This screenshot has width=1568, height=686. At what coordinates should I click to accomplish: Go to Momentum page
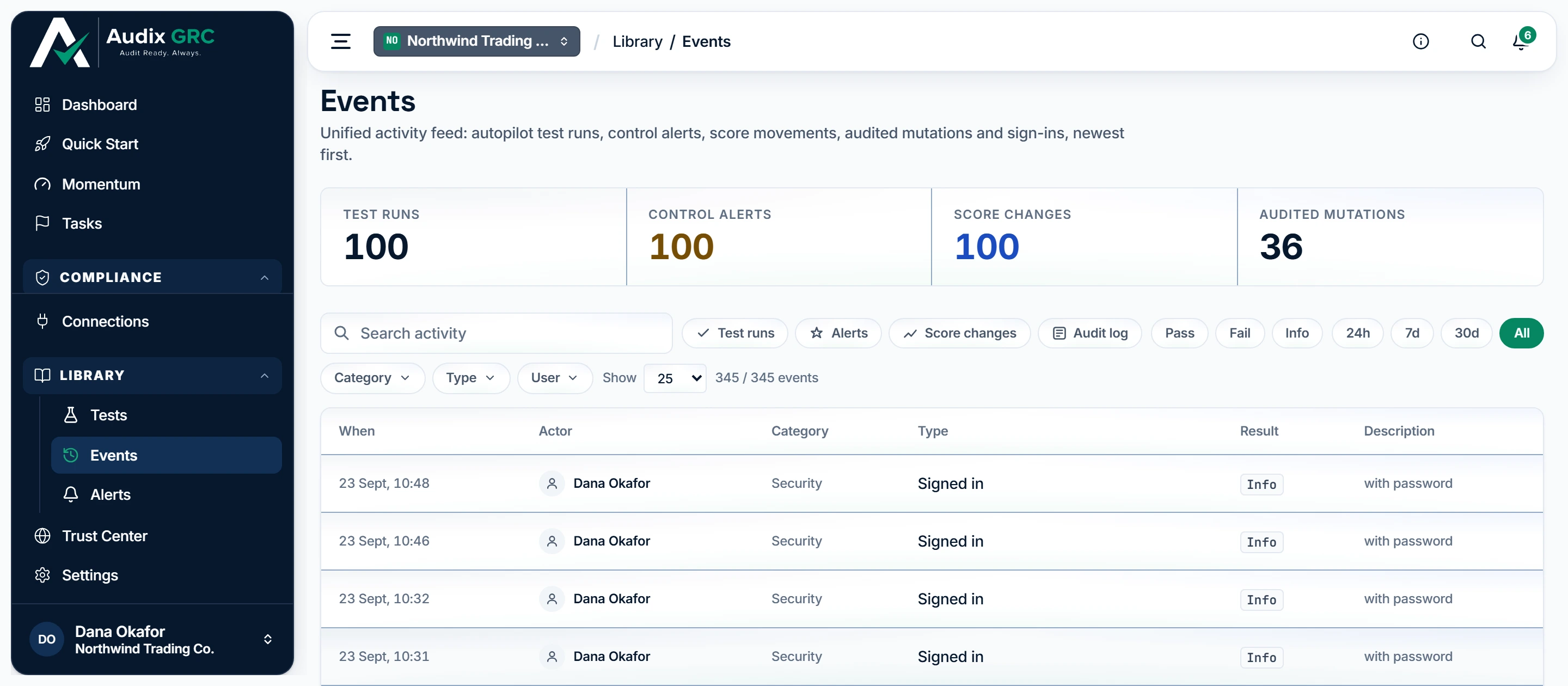pos(152,184)
